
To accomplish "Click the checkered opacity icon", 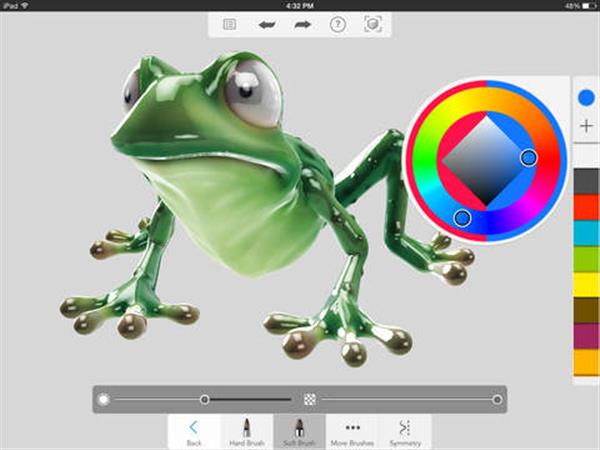I will (x=310, y=399).
